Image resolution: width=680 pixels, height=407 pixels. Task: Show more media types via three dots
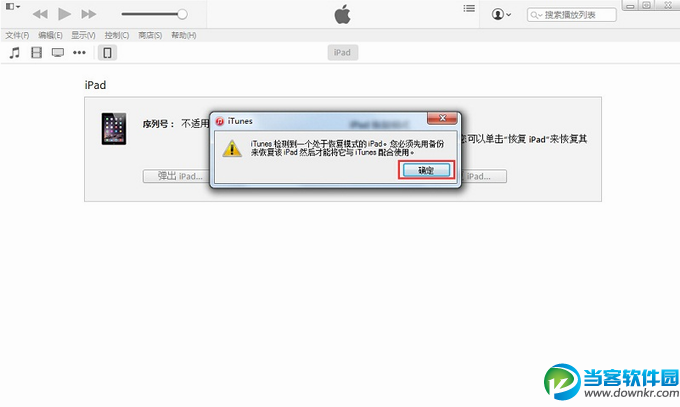[79, 53]
